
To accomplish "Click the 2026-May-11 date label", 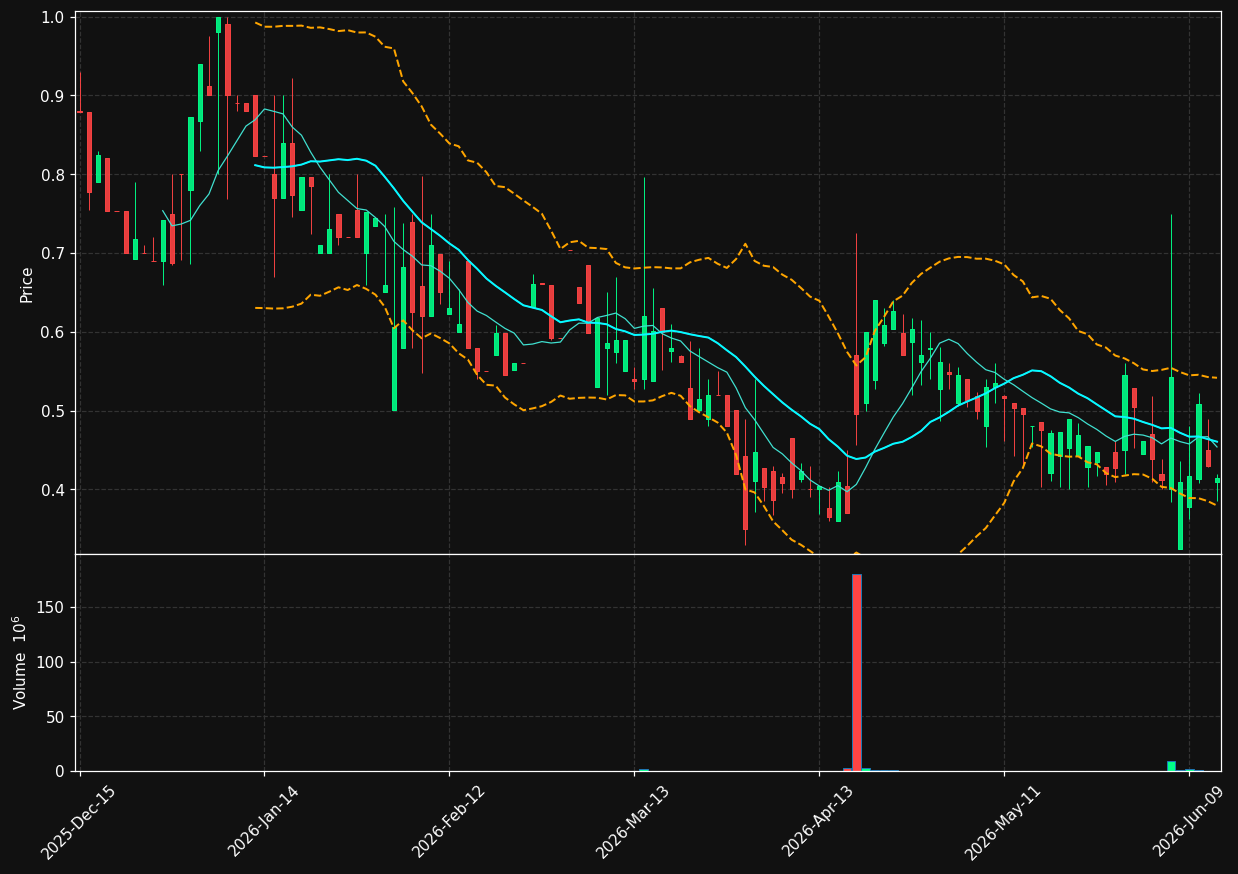I will click(1004, 822).
